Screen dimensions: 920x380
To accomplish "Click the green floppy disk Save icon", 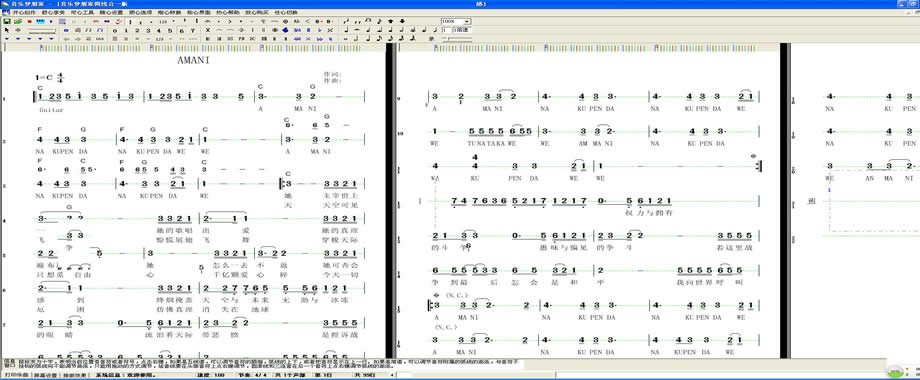I will pyautogui.click(x=6, y=21).
